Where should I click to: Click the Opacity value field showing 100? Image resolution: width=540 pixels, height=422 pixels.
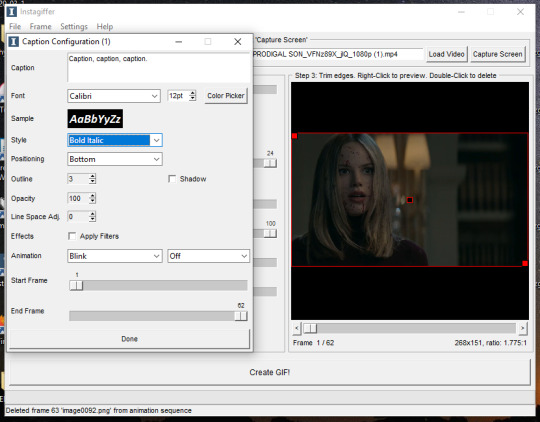pos(78,198)
